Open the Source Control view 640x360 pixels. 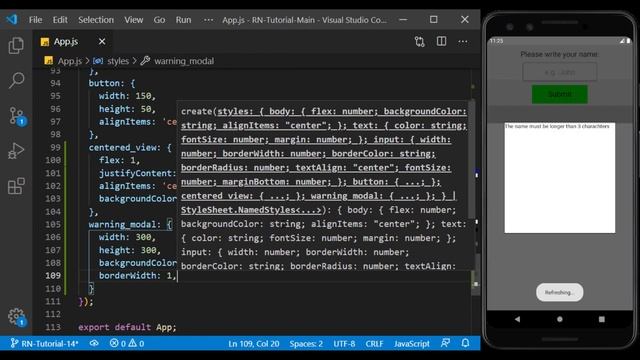point(17,116)
